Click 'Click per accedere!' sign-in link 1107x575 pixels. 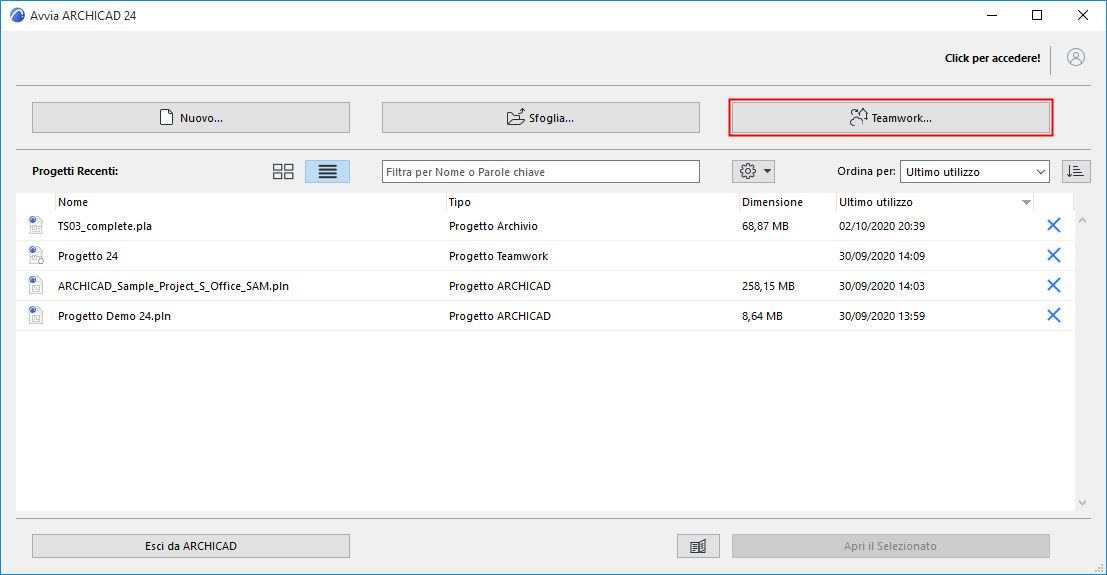(x=992, y=58)
